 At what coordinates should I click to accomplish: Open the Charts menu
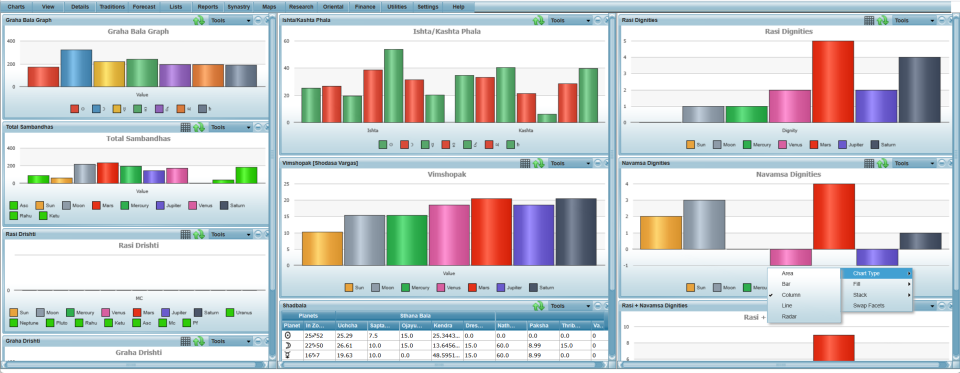[x=17, y=7]
